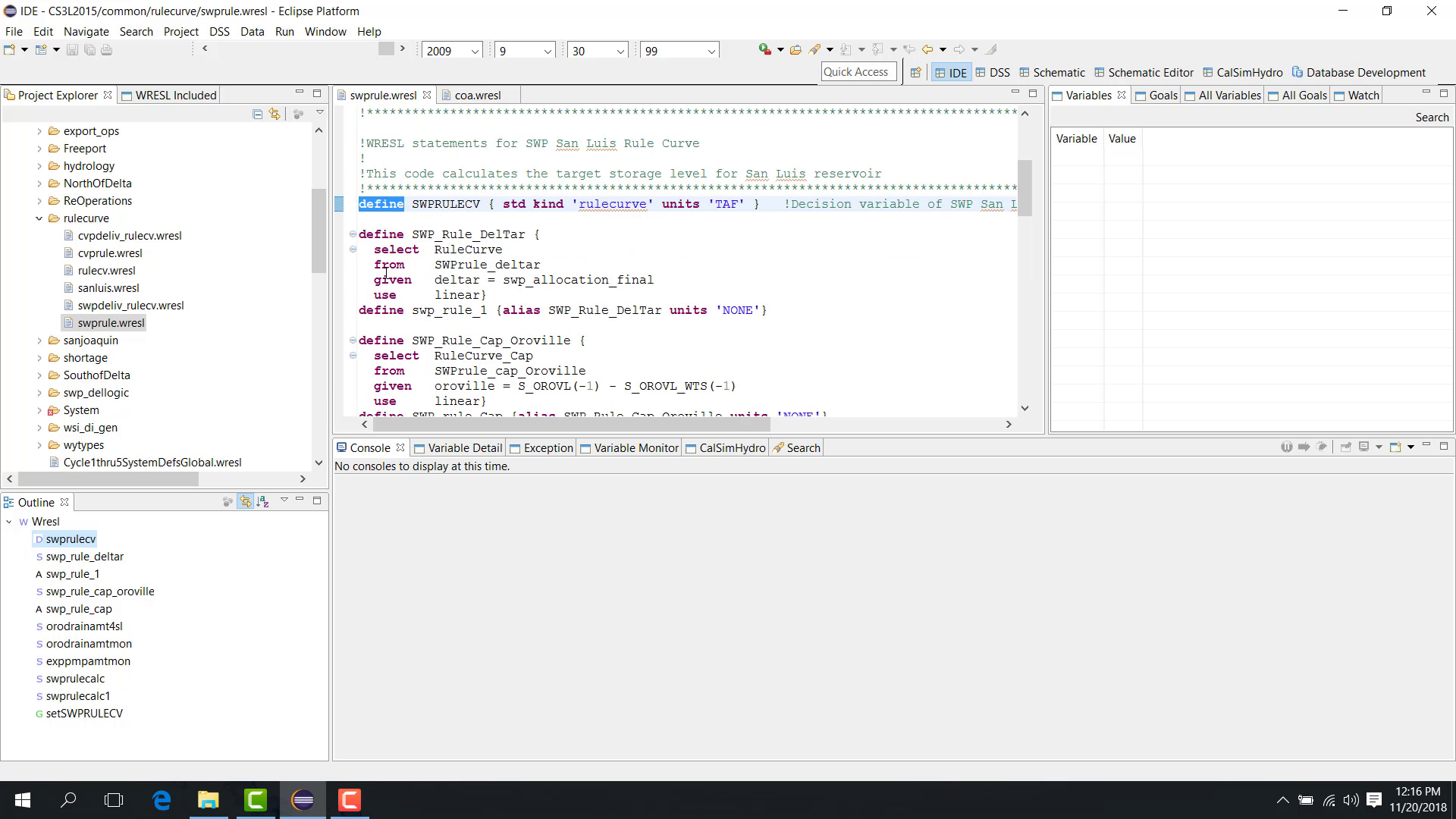Switch to the WRESL Included tab

pos(169,95)
